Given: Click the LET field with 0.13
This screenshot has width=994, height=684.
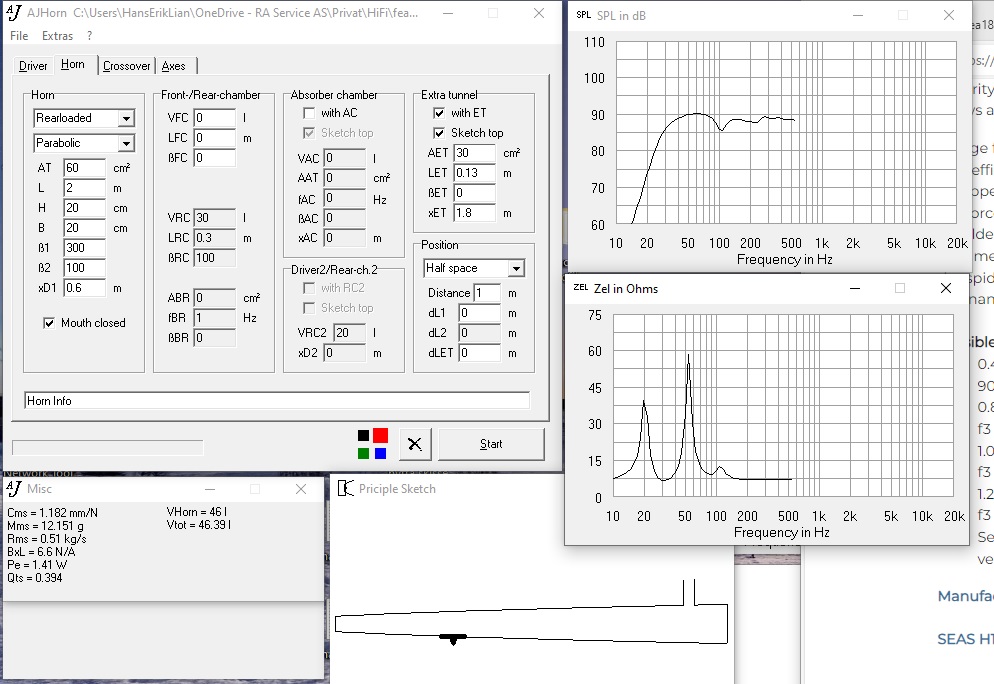Looking at the screenshot, I should tap(475, 173).
